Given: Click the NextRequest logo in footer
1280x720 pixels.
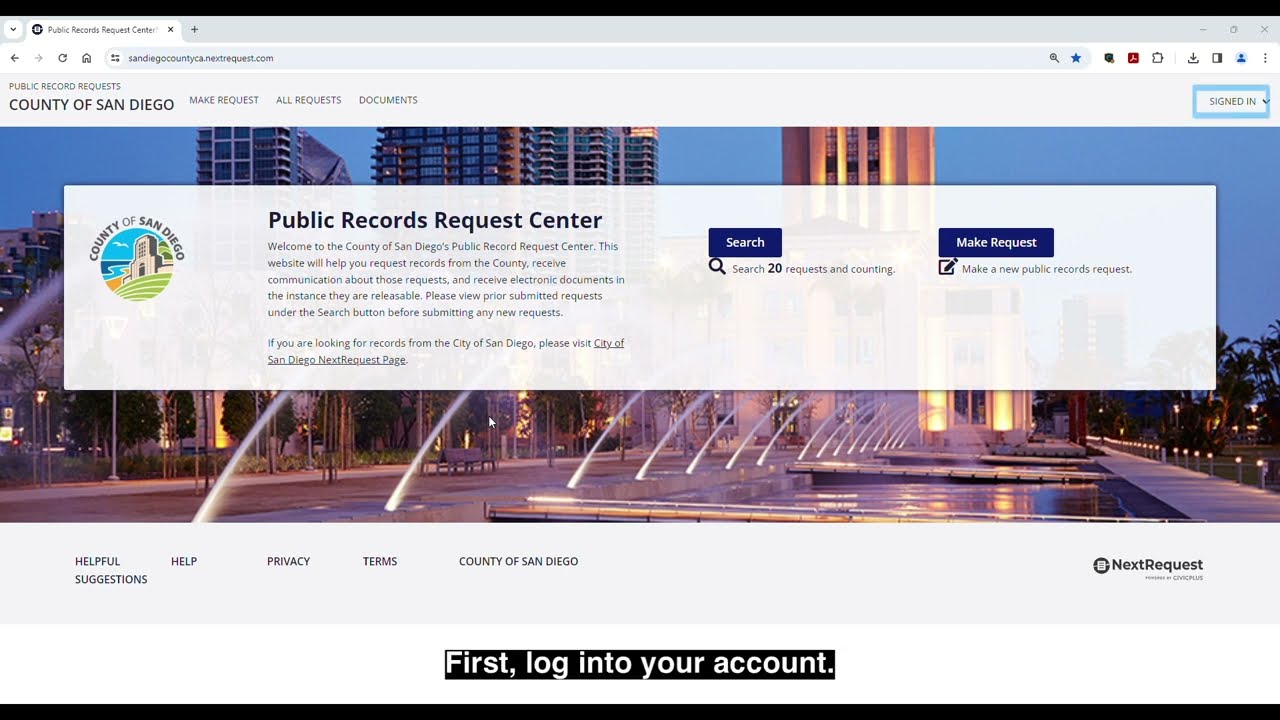Looking at the screenshot, I should [x=1148, y=567].
